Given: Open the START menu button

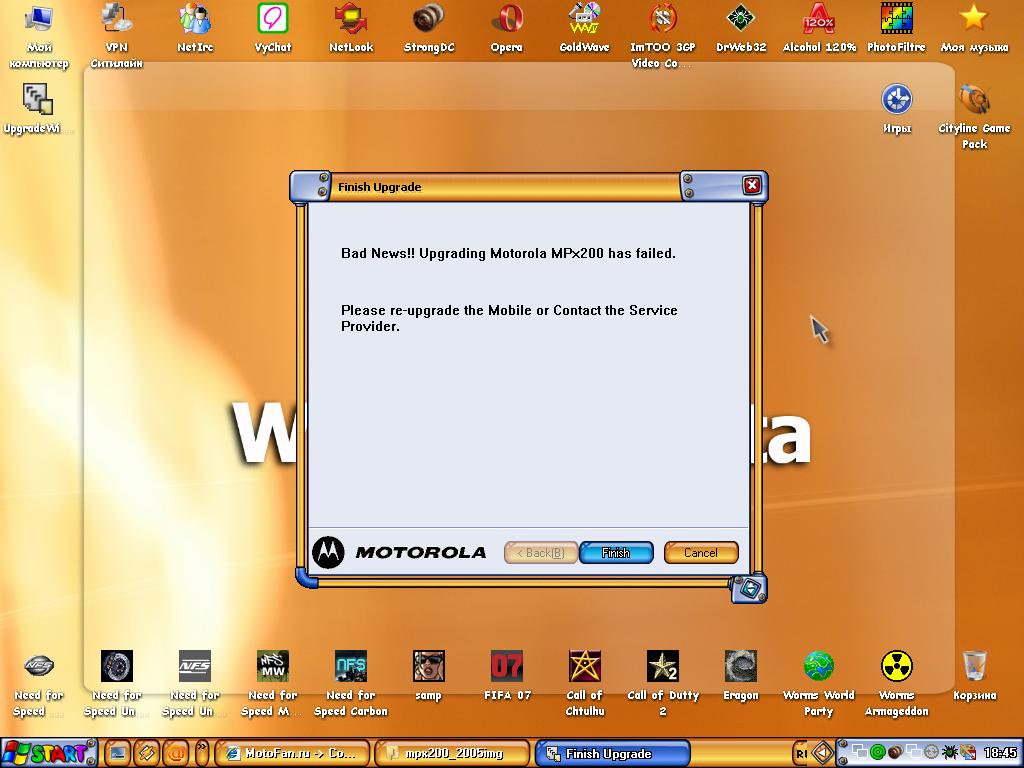Looking at the screenshot, I should tap(48, 754).
